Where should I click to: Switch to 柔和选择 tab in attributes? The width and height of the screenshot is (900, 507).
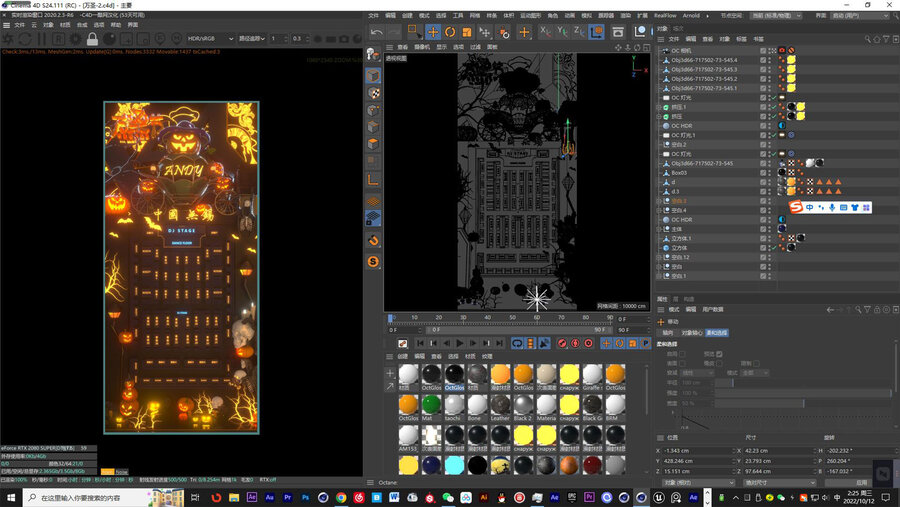coord(717,332)
